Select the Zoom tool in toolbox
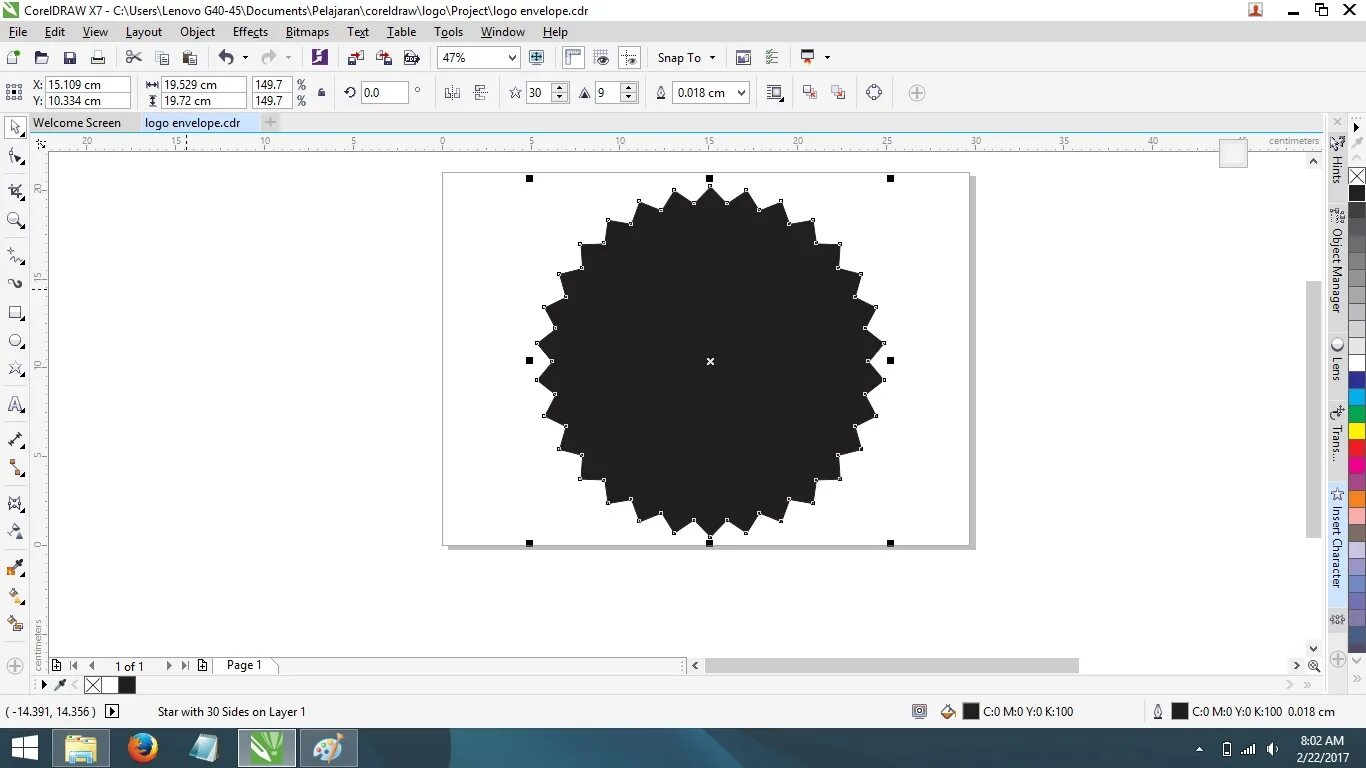The width and height of the screenshot is (1366, 768). (x=16, y=220)
